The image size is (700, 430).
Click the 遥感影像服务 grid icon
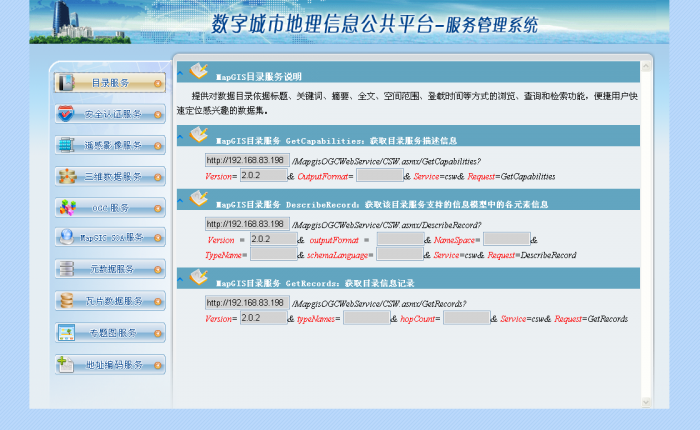pyautogui.click(x=66, y=145)
